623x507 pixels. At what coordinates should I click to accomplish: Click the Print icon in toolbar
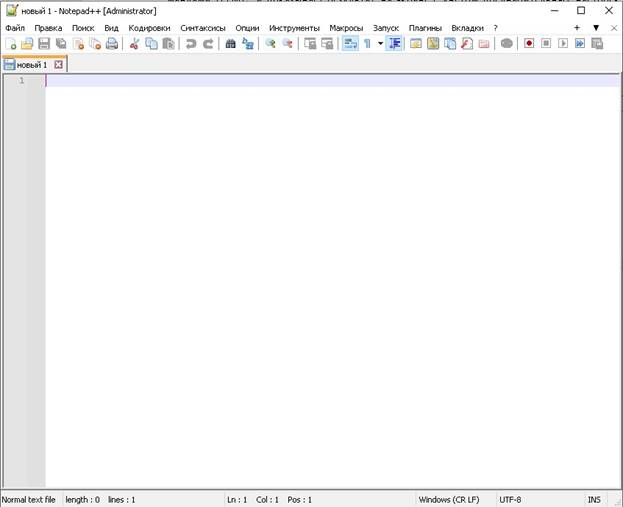(x=112, y=44)
